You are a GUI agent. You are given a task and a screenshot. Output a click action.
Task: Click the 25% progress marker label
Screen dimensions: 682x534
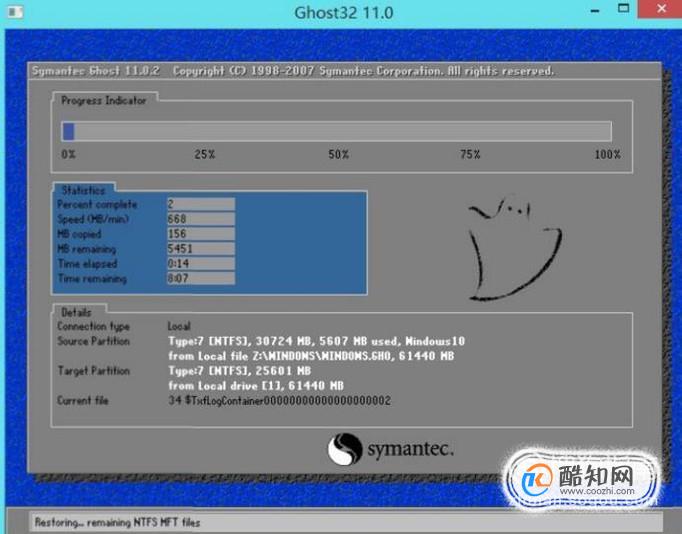[204, 154]
